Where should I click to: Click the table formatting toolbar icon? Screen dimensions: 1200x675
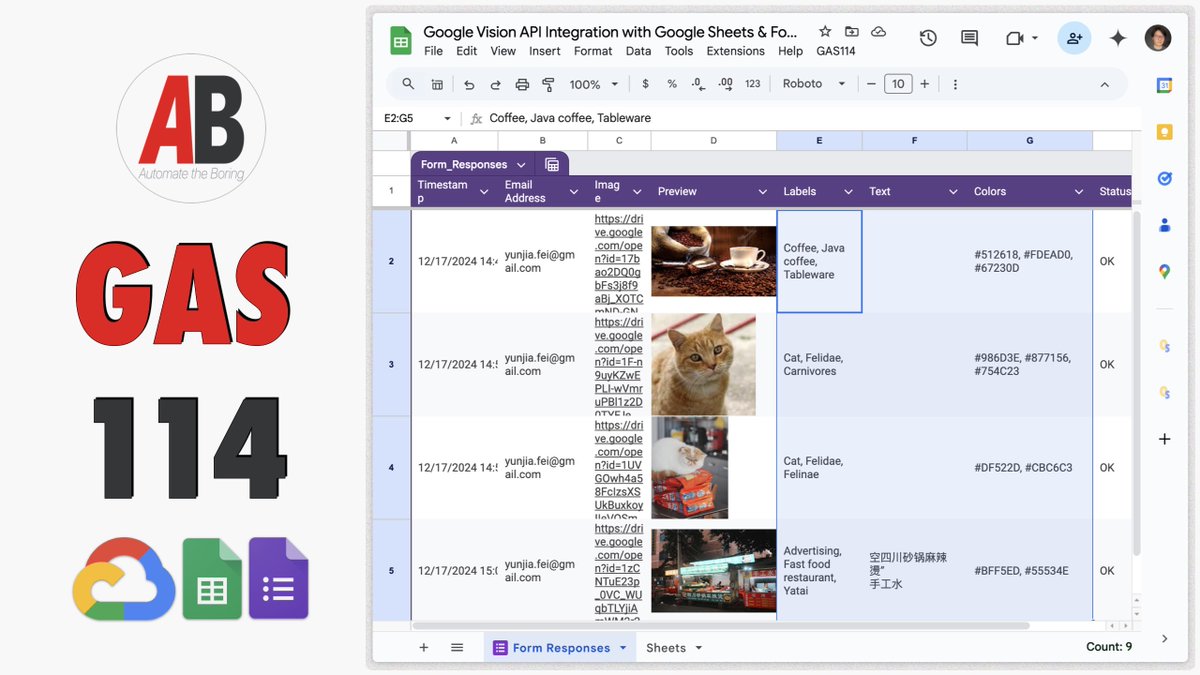click(x=437, y=84)
